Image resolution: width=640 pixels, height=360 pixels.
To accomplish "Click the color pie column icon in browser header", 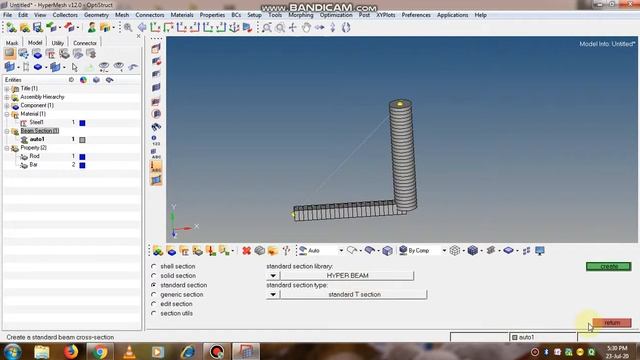I will [83, 80].
